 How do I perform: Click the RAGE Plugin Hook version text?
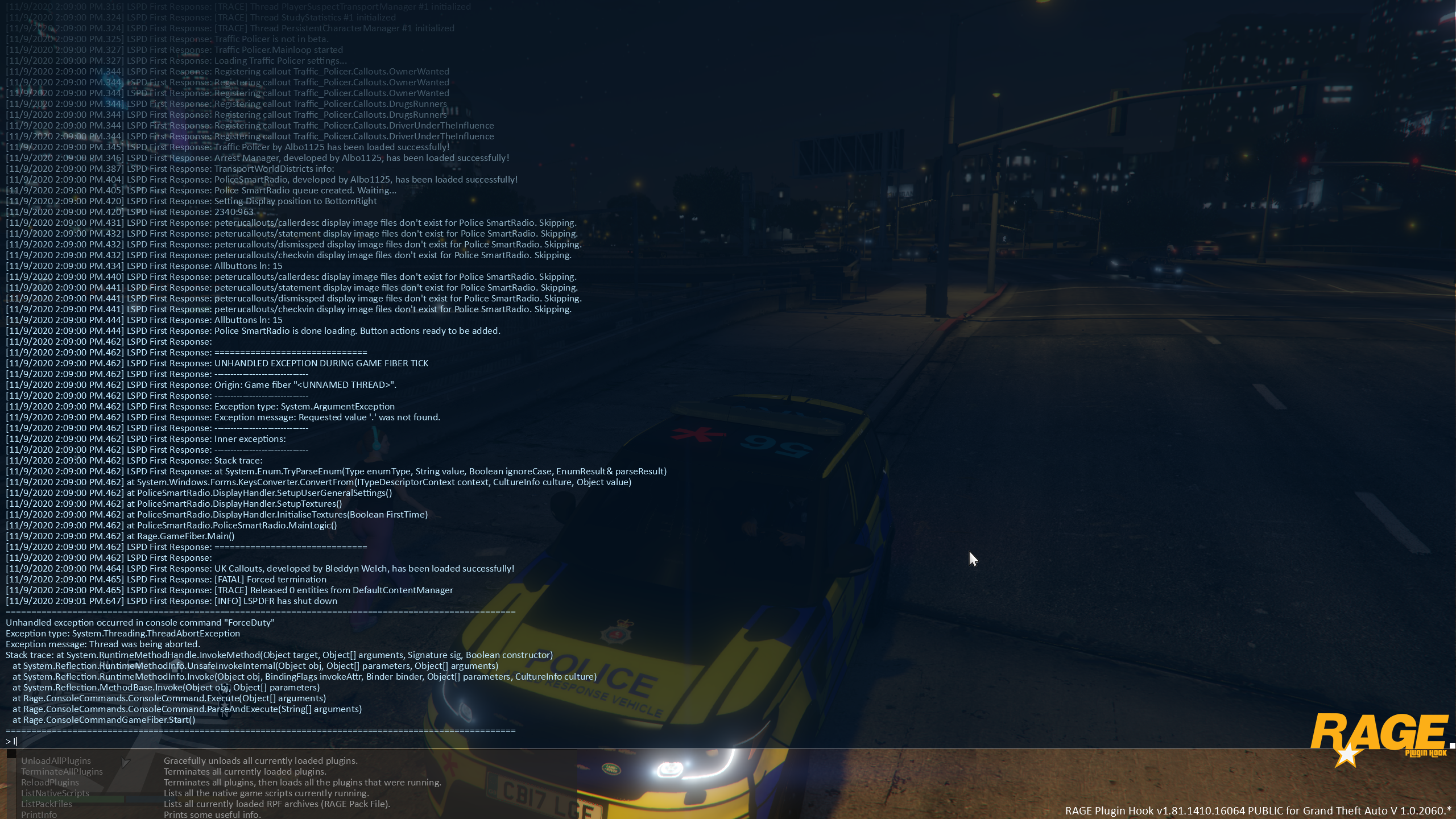1258,810
